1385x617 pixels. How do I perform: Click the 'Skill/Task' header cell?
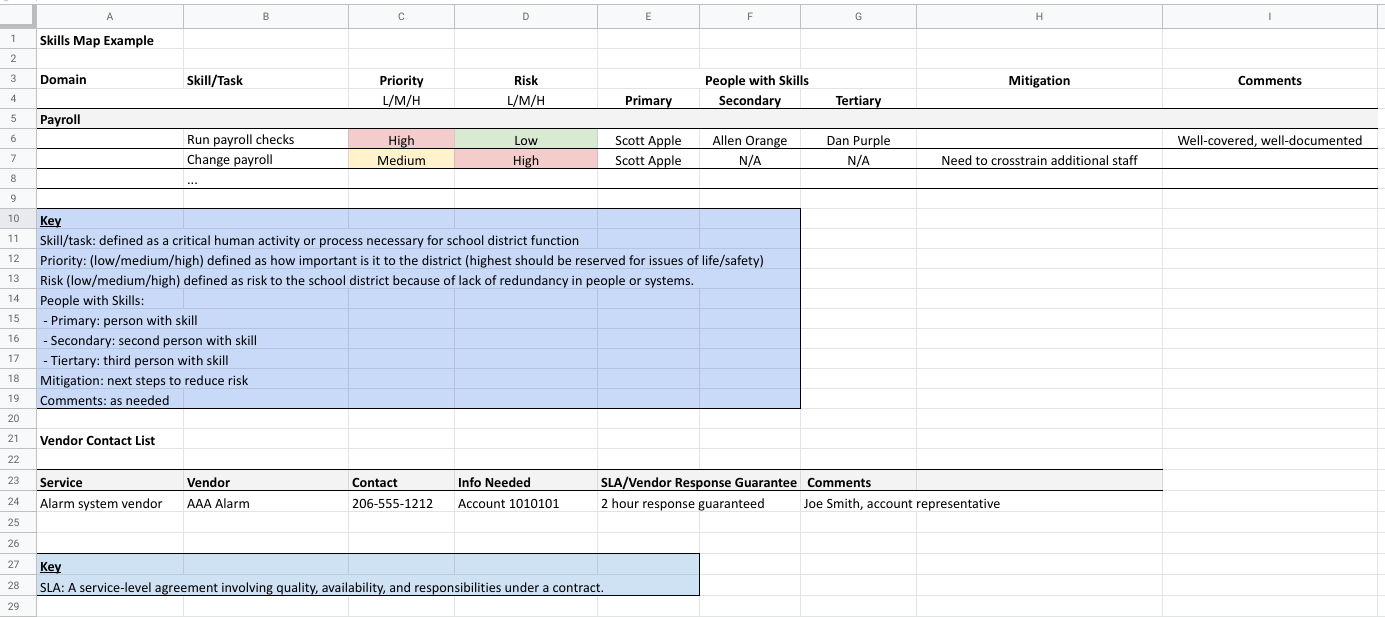point(266,80)
